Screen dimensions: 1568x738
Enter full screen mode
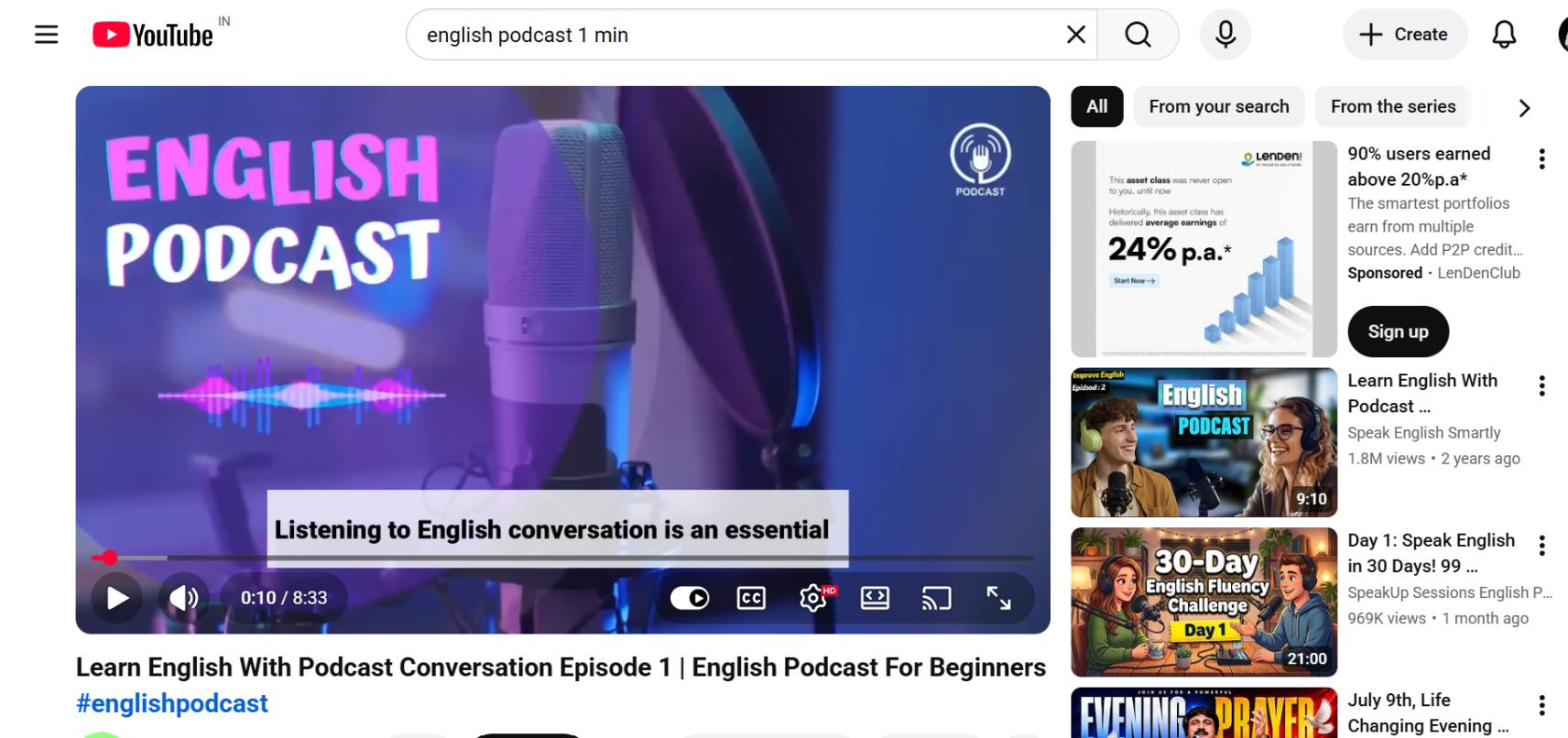tap(998, 598)
